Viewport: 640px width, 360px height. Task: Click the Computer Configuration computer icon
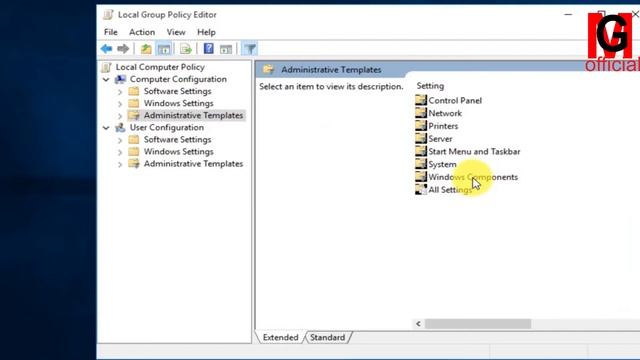(x=120, y=79)
